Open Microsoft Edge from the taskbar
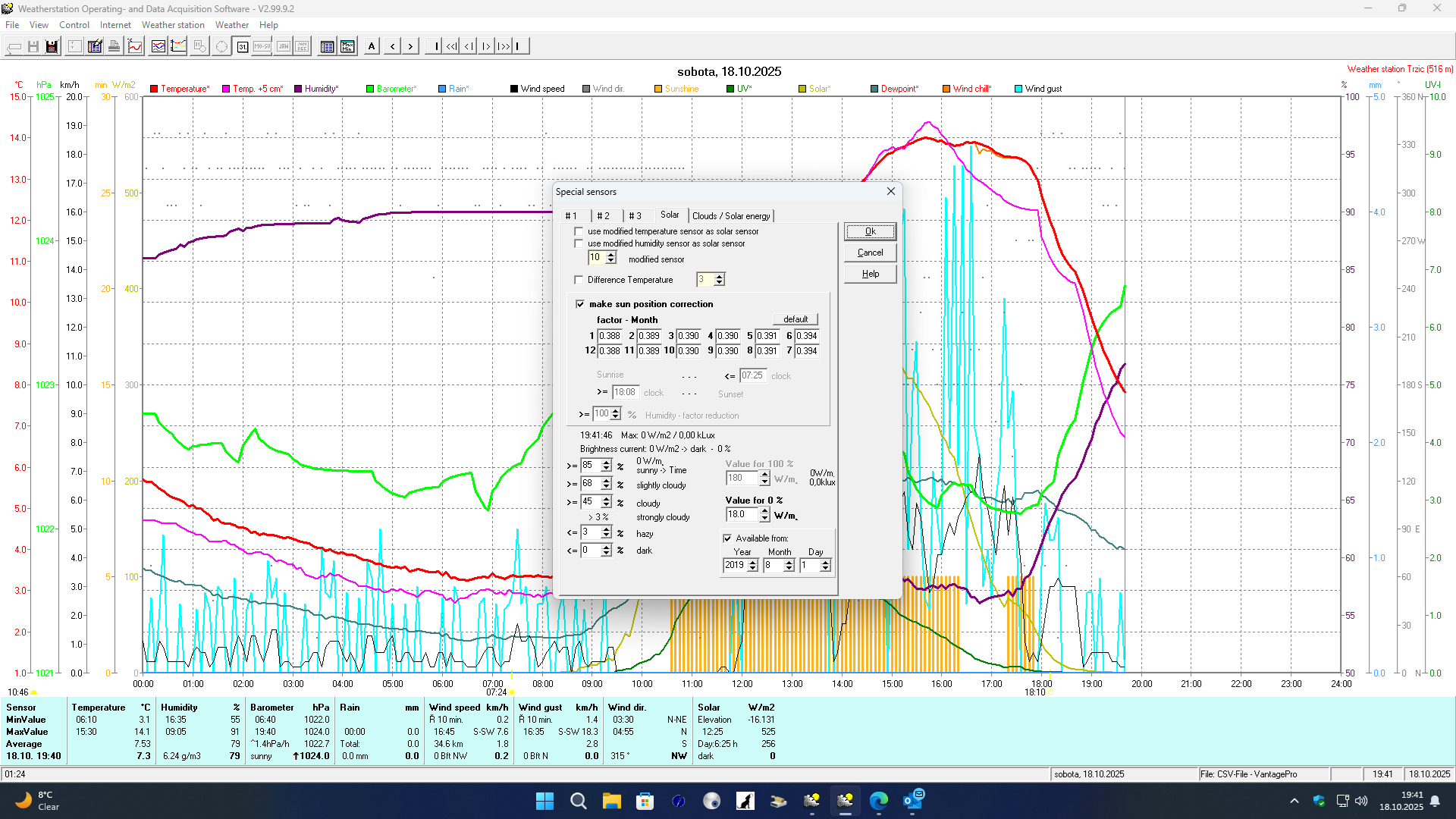The image size is (1456, 819). pyautogui.click(x=878, y=801)
